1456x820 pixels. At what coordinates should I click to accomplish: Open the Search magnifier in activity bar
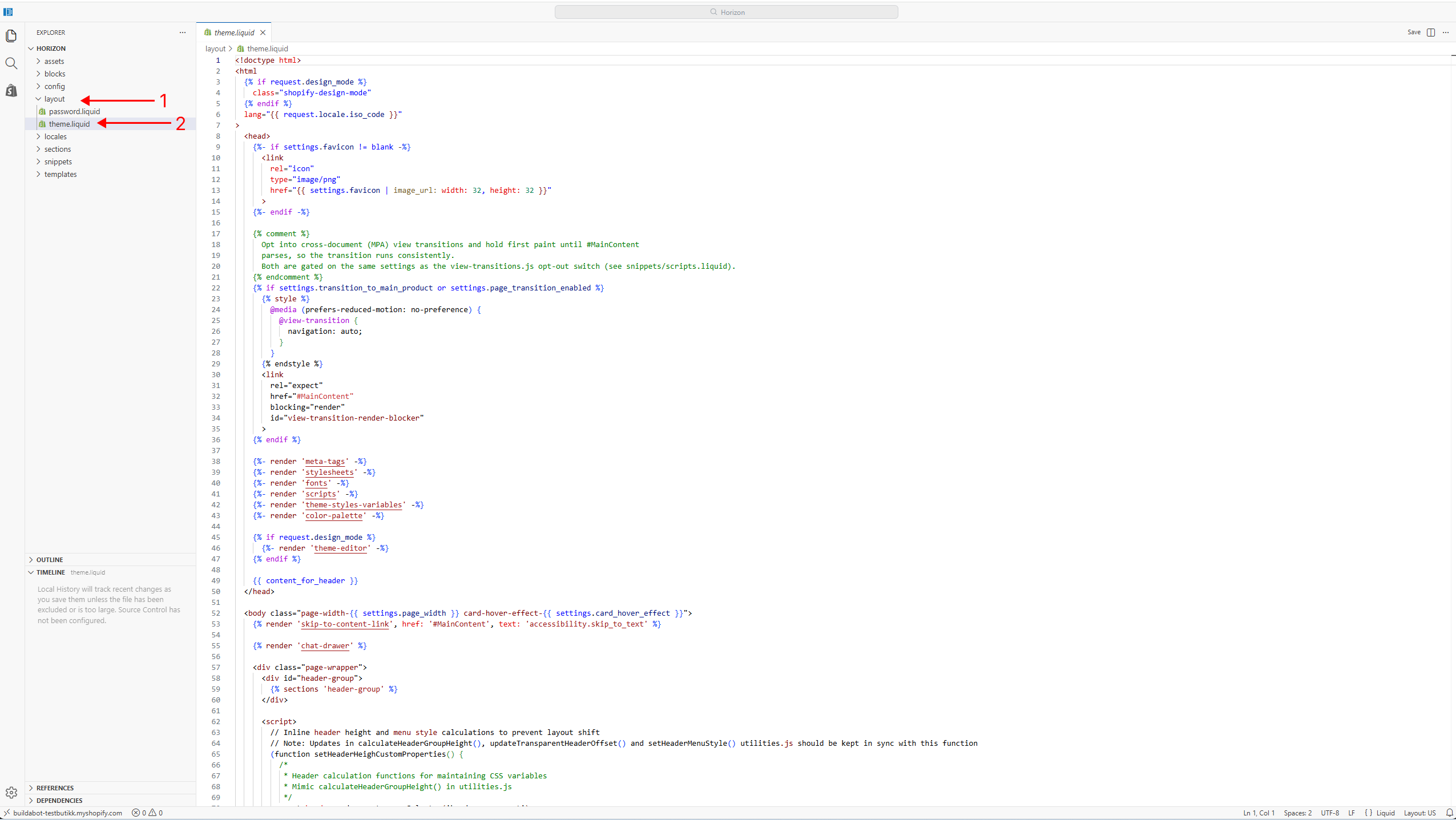pos(11,63)
